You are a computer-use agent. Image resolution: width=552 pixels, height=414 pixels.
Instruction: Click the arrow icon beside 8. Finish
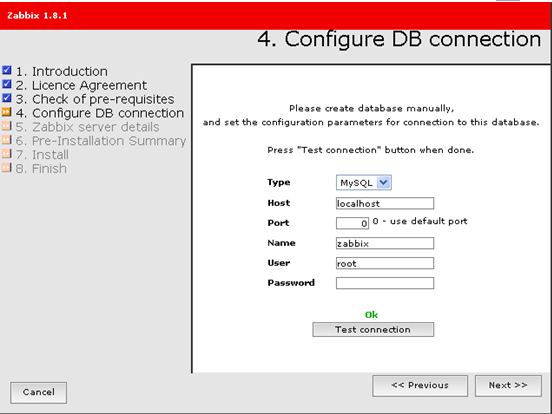(x=7, y=168)
